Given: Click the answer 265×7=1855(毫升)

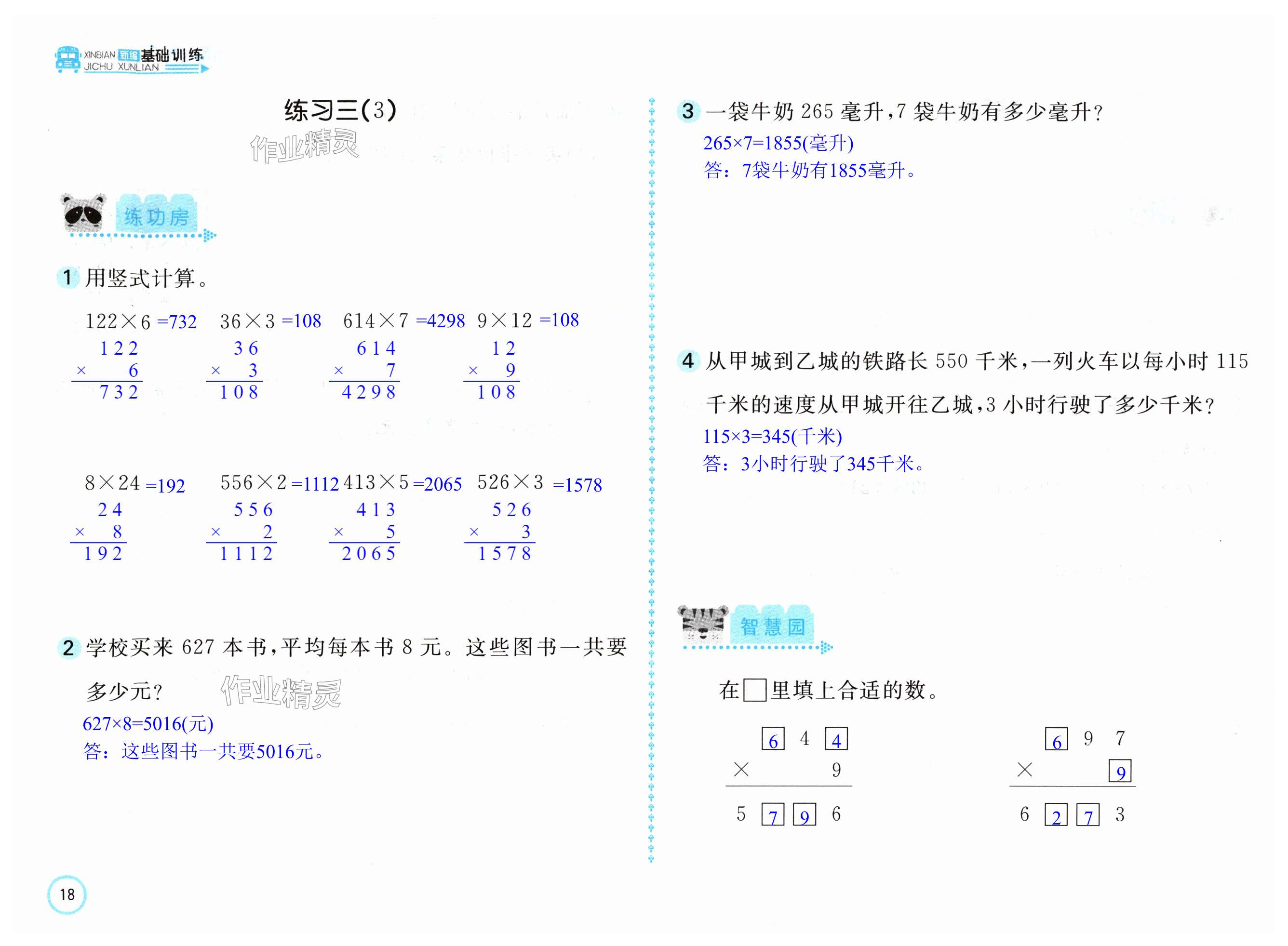Looking at the screenshot, I should 778,143.
